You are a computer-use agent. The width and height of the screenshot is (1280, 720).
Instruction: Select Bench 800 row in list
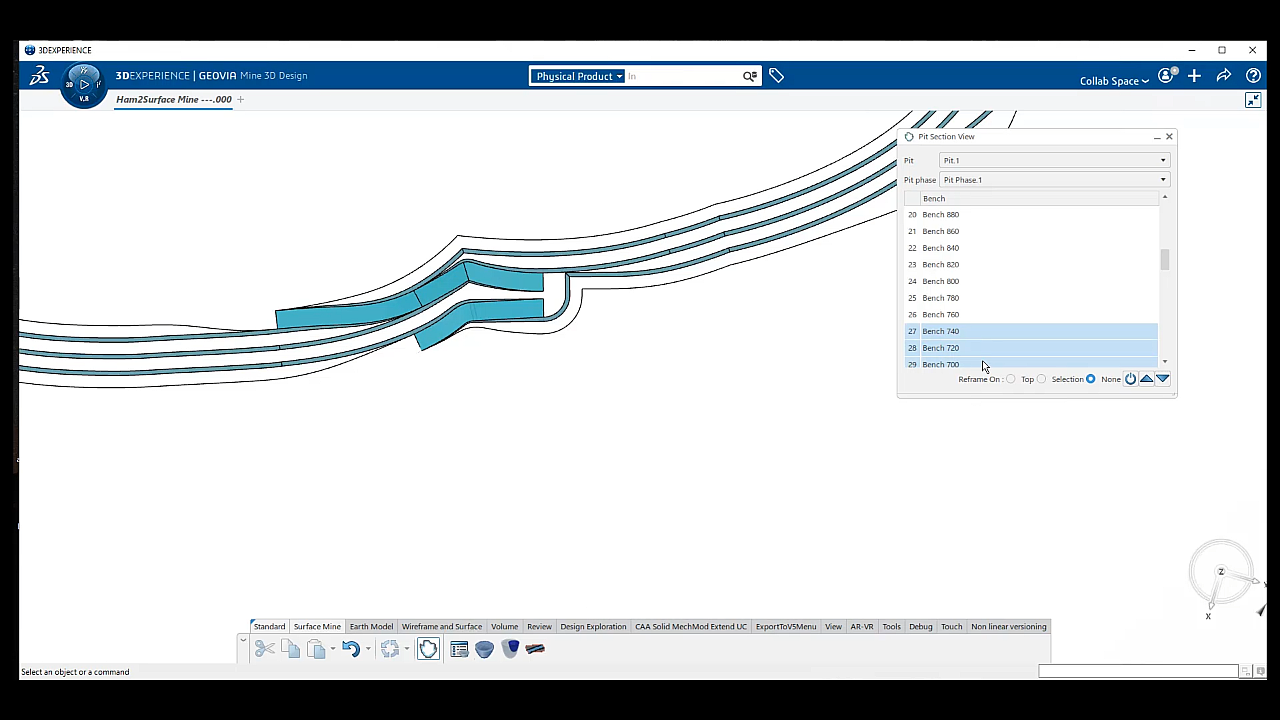(940, 281)
